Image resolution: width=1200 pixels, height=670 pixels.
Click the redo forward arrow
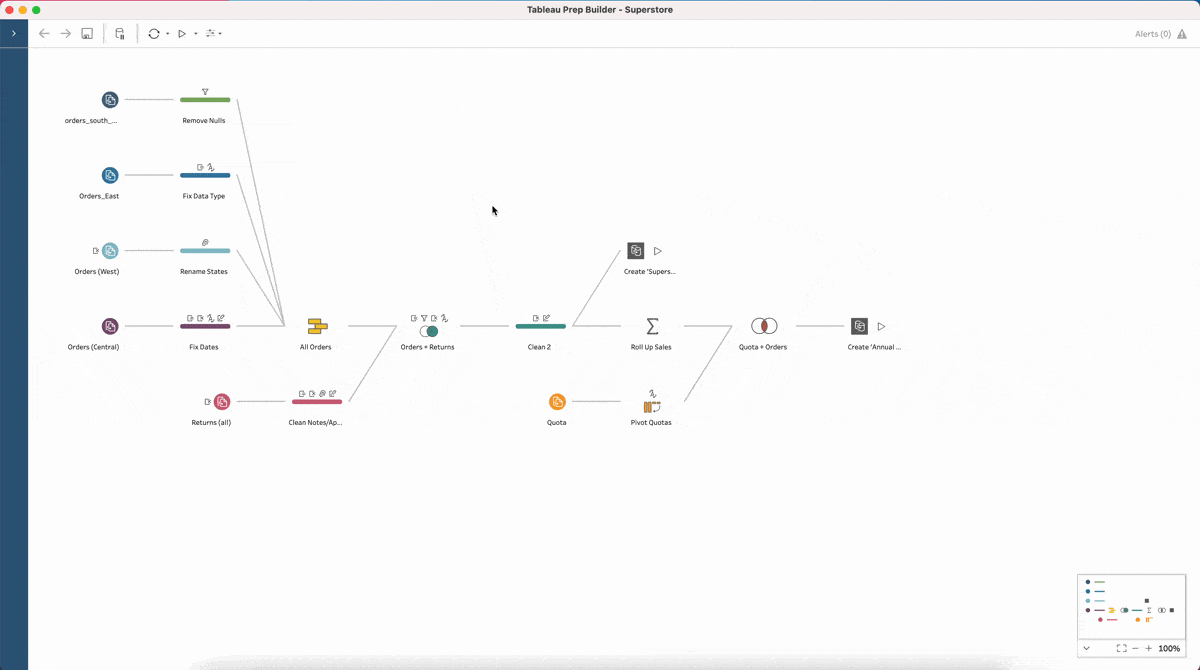pyautogui.click(x=66, y=33)
